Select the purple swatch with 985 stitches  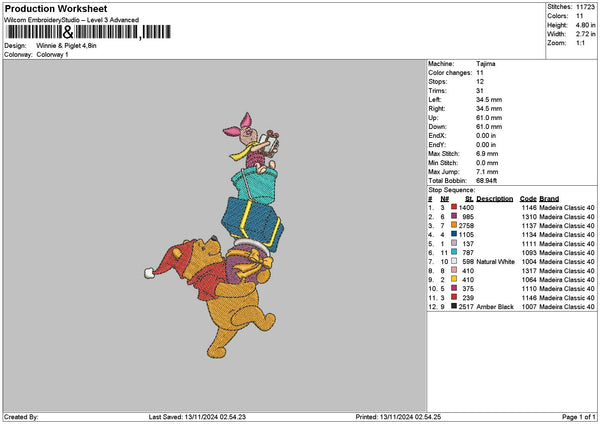click(x=454, y=215)
